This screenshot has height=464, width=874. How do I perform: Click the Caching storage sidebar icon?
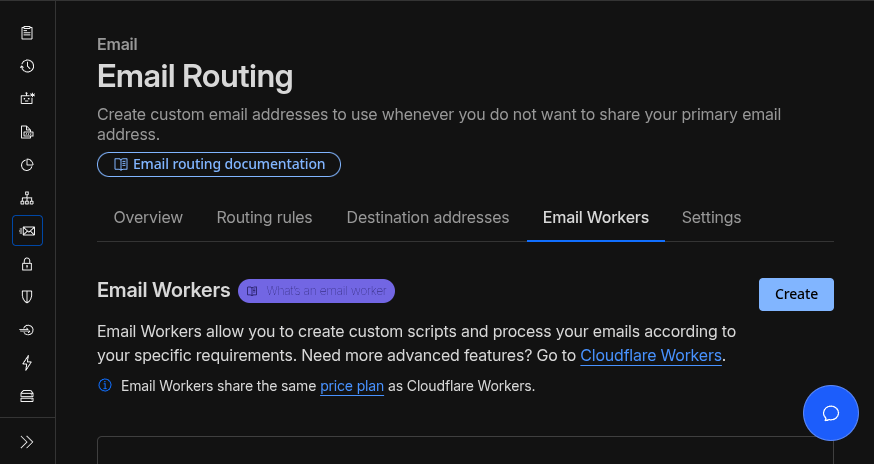(27, 396)
